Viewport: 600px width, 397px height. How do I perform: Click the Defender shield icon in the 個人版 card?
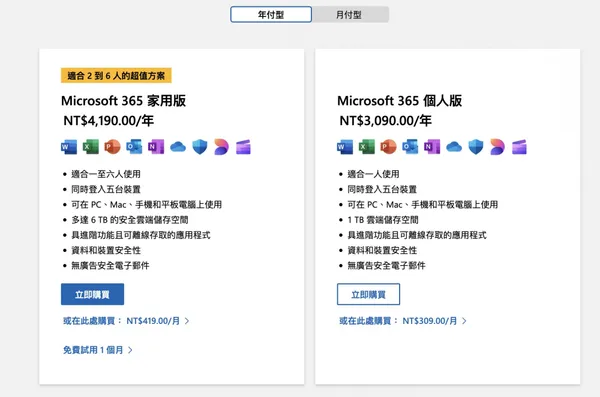(x=476, y=147)
